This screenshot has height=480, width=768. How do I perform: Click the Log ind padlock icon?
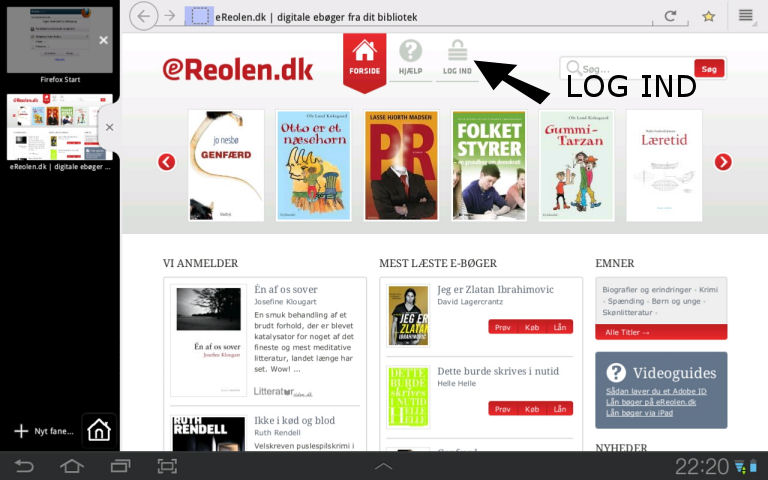(457, 58)
